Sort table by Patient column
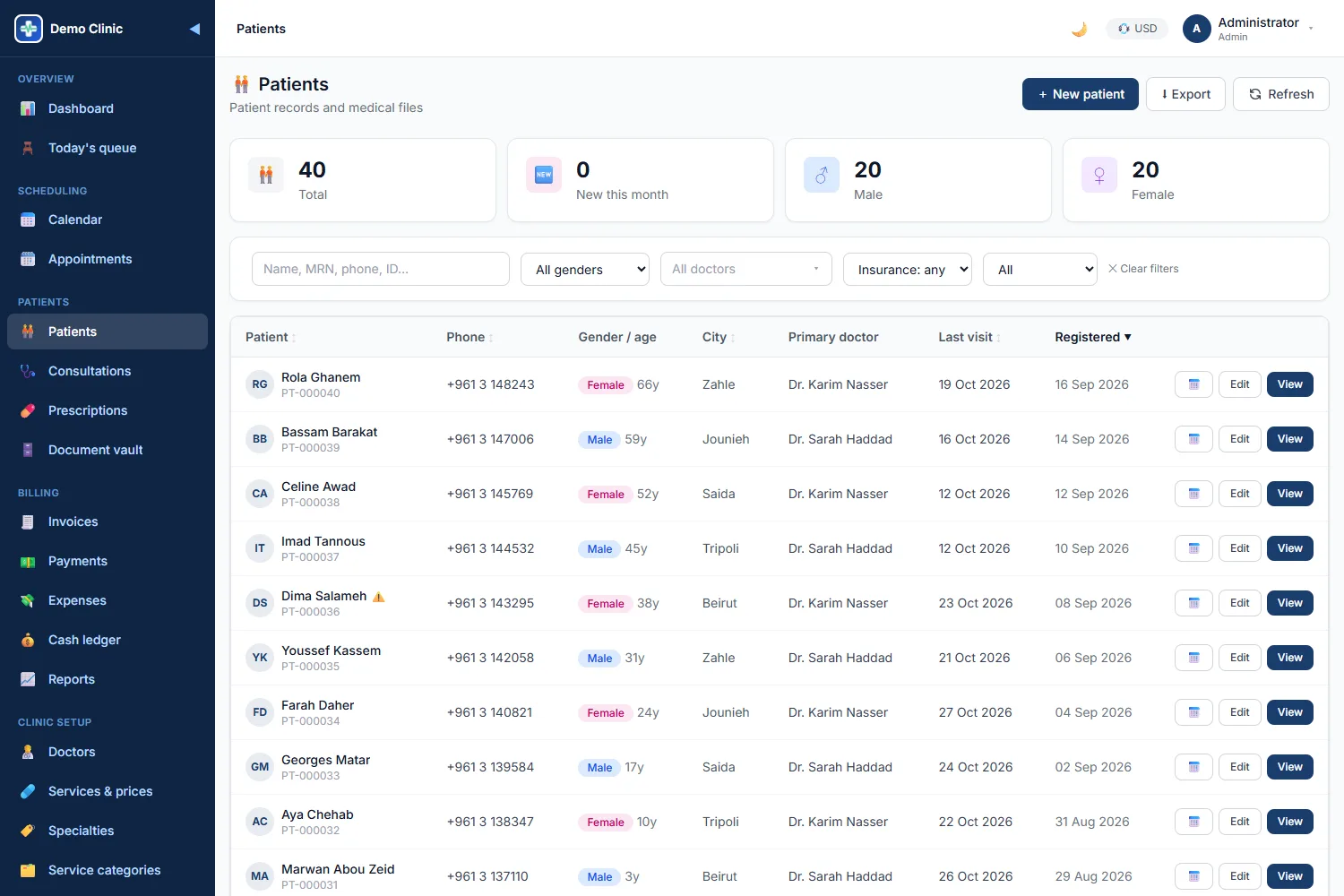The height and width of the screenshot is (896, 1344). pyautogui.click(x=271, y=337)
